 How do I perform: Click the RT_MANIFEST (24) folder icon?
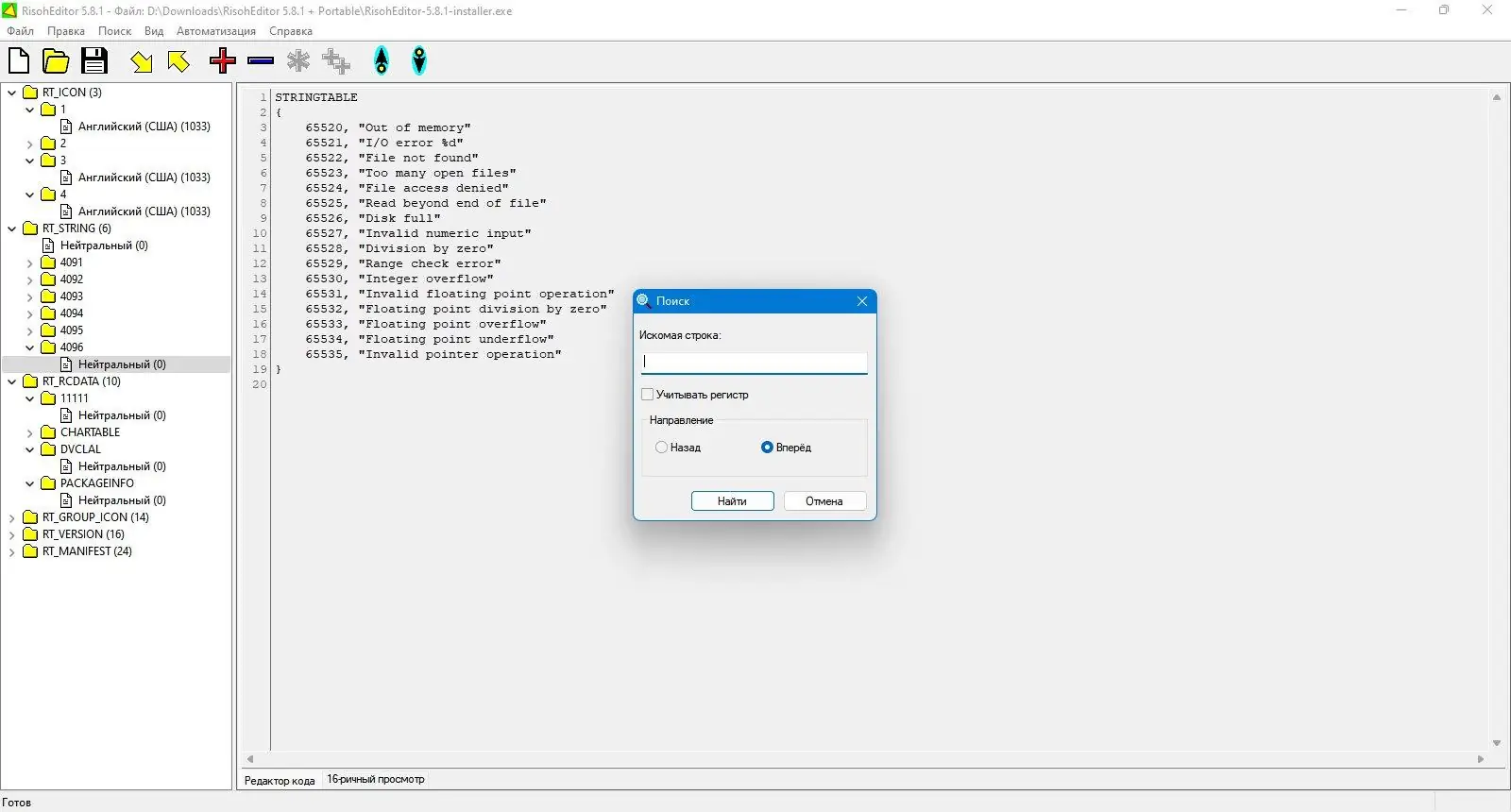tap(30, 551)
